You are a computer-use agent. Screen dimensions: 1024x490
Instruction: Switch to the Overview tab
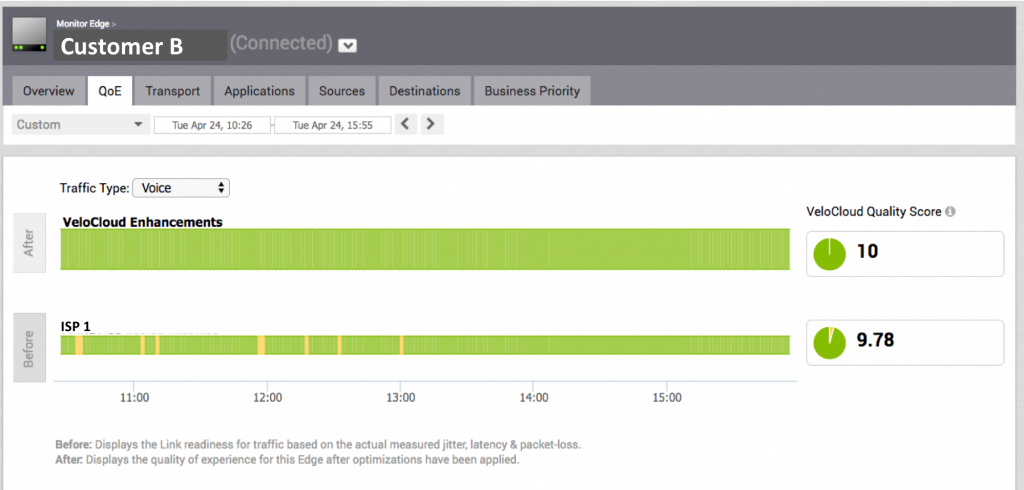pos(49,91)
